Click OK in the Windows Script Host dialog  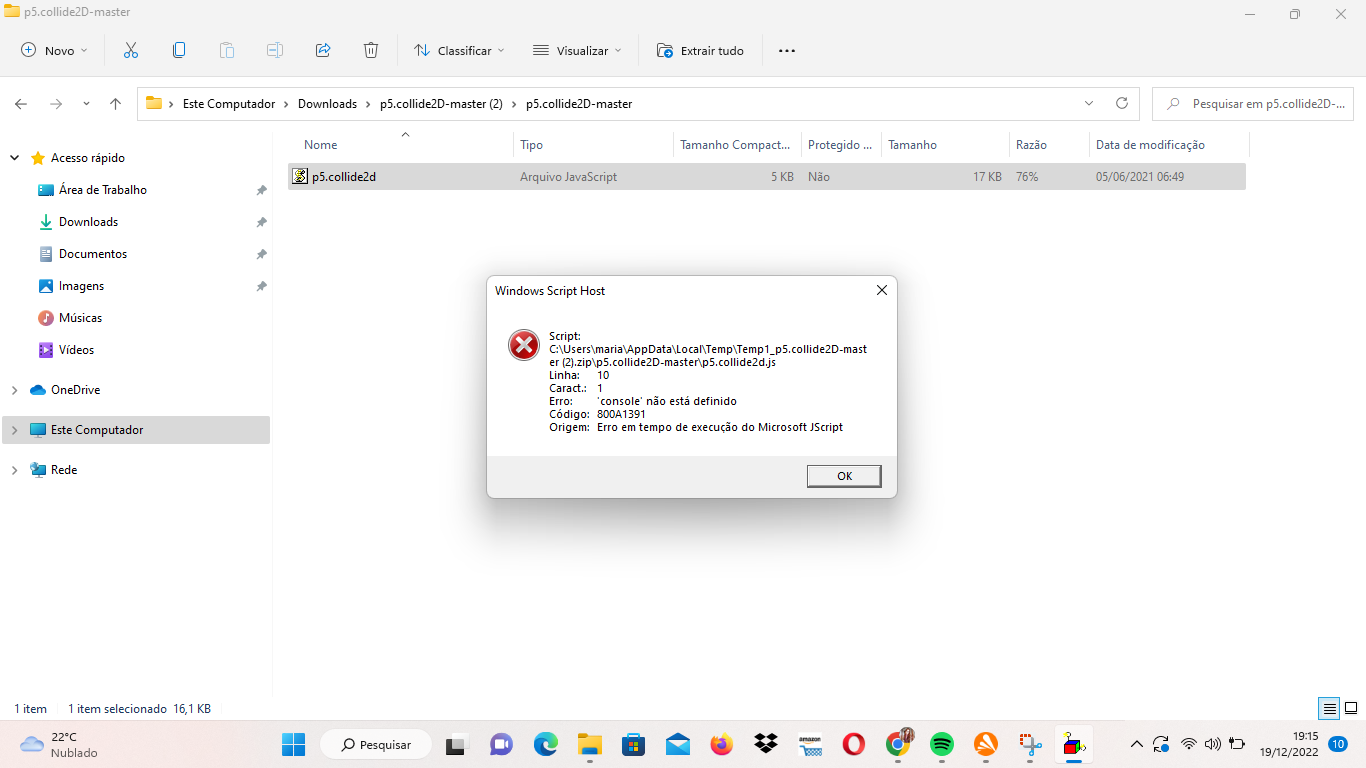(844, 476)
